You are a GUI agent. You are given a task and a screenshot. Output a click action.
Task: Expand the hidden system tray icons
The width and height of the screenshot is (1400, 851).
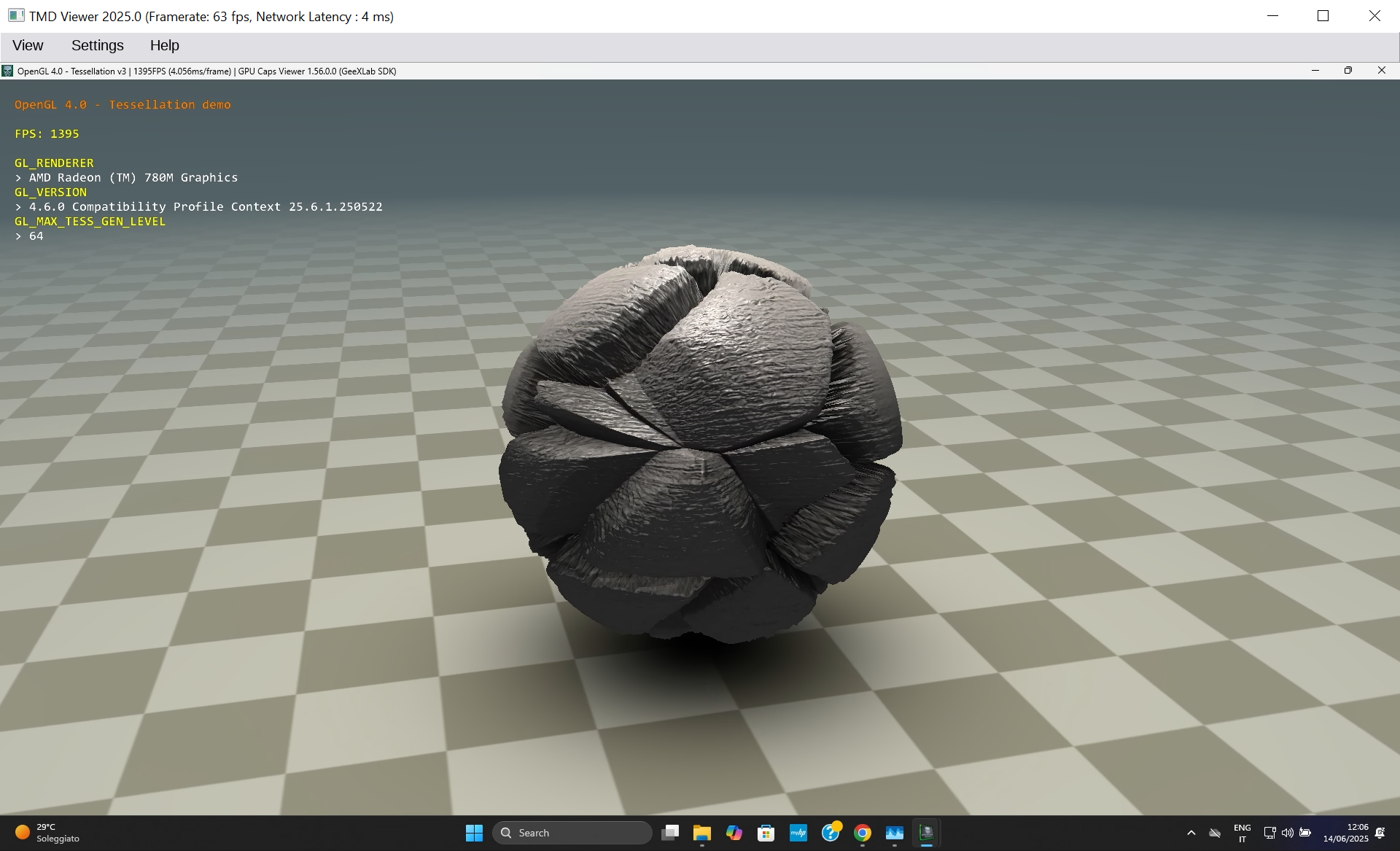[x=1191, y=833]
